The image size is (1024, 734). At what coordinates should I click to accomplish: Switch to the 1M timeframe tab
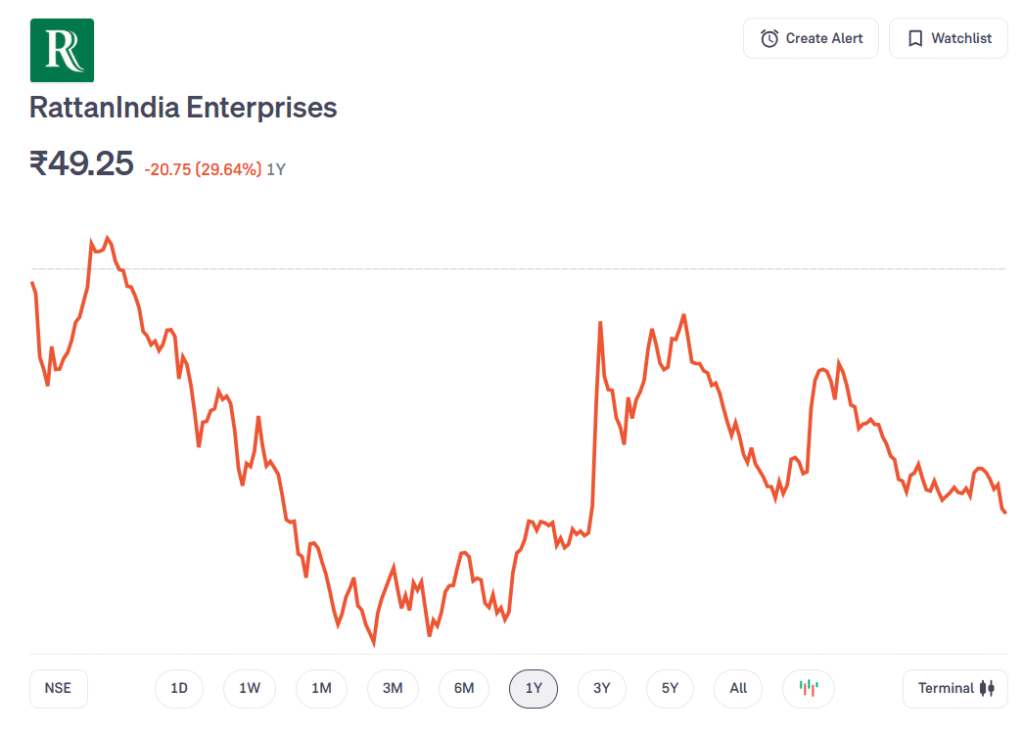(321, 688)
